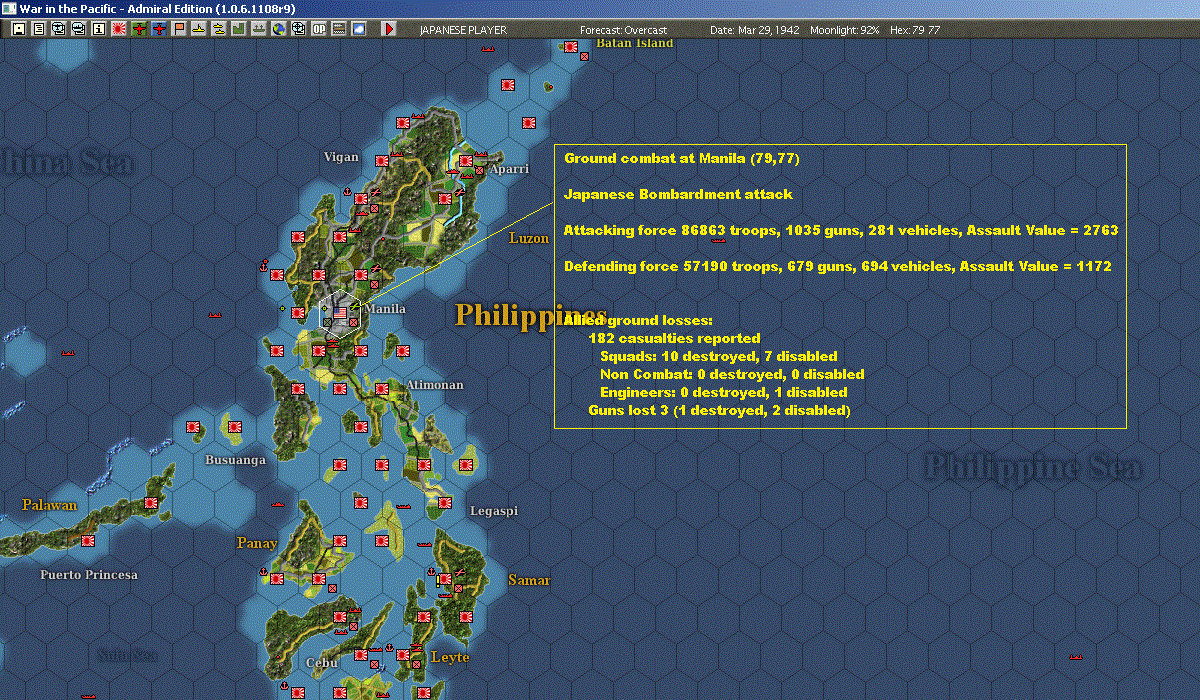The width and height of the screenshot is (1200, 700).
Task: Click the 'Guns lost 3' report line
Action: 719,410
